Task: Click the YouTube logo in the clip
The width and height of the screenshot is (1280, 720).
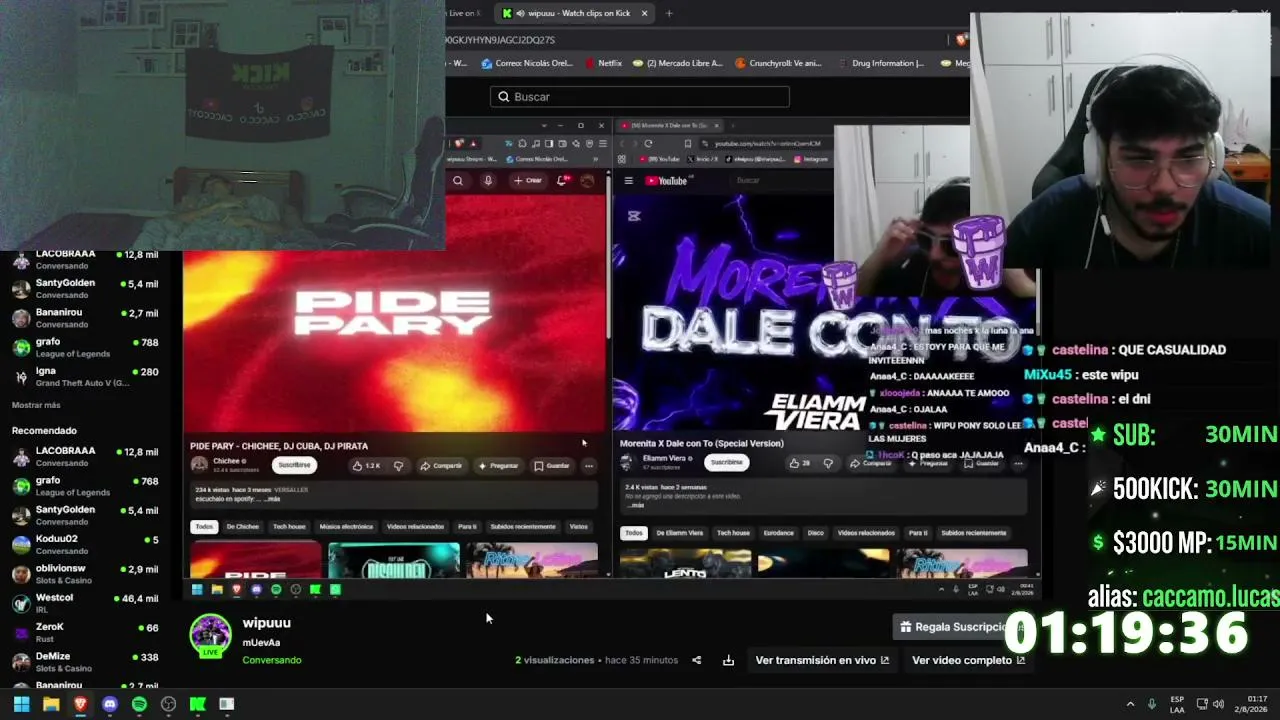Action: tap(666, 181)
